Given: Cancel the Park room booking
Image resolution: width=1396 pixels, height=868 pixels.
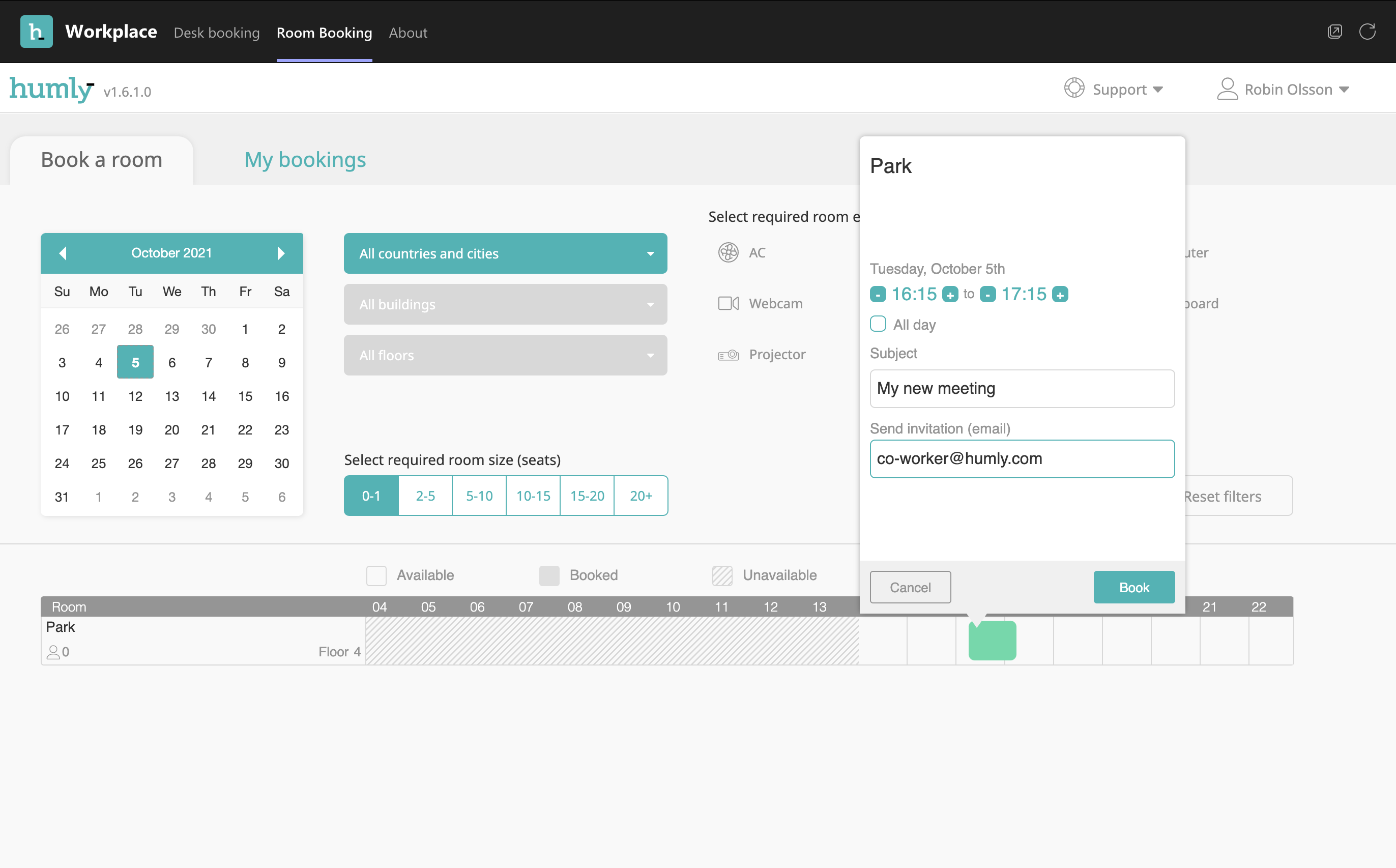Looking at the screenshot, I should click(910, 587).
